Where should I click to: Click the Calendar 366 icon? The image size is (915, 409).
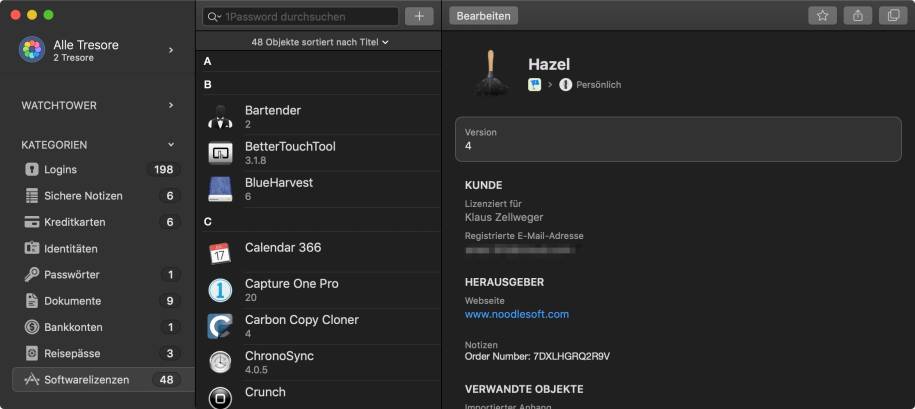(220, 254)
